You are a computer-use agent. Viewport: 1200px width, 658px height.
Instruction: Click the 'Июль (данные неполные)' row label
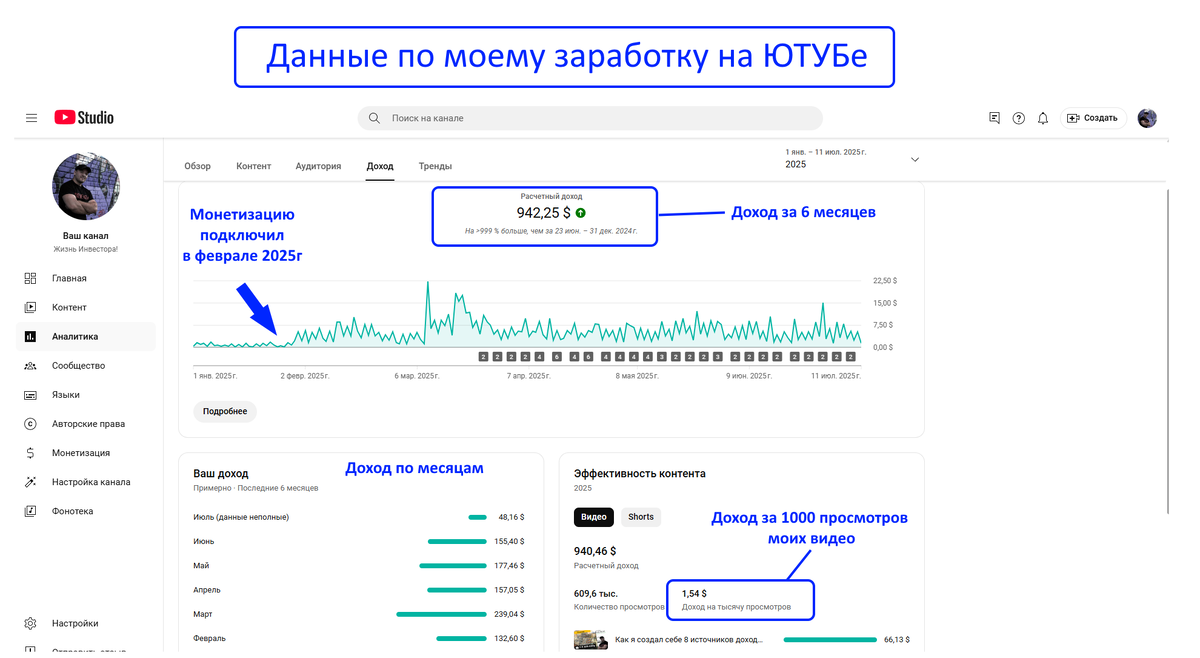click(241, 517)
